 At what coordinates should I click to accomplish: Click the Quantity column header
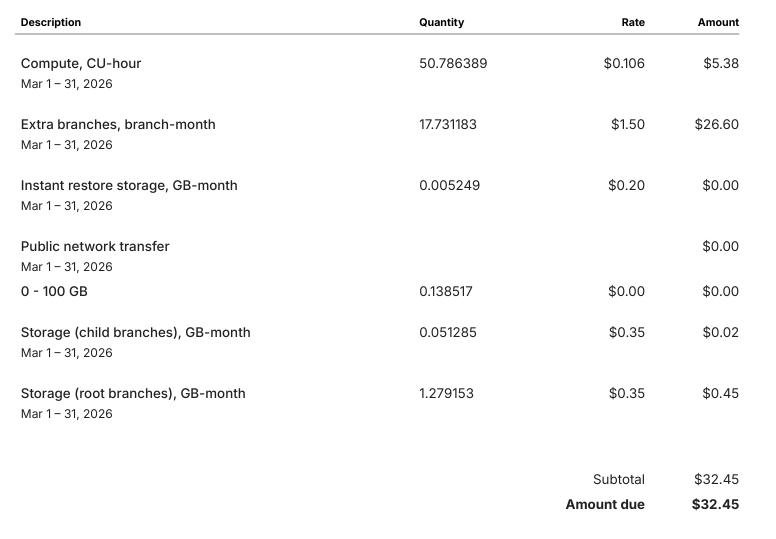coord(441,22)
